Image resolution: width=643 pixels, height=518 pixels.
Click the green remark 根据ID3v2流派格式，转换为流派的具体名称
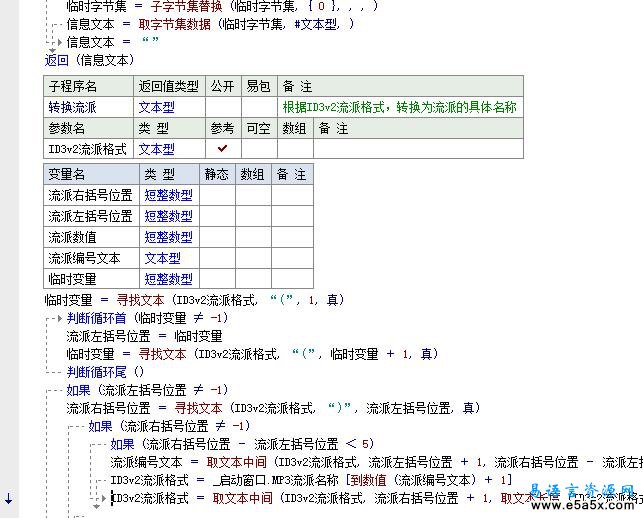click(399, 107)
